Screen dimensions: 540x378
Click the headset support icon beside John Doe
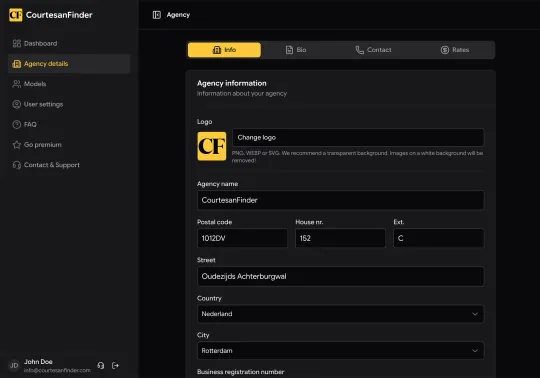pyautogui.click(x=101, y=365)
